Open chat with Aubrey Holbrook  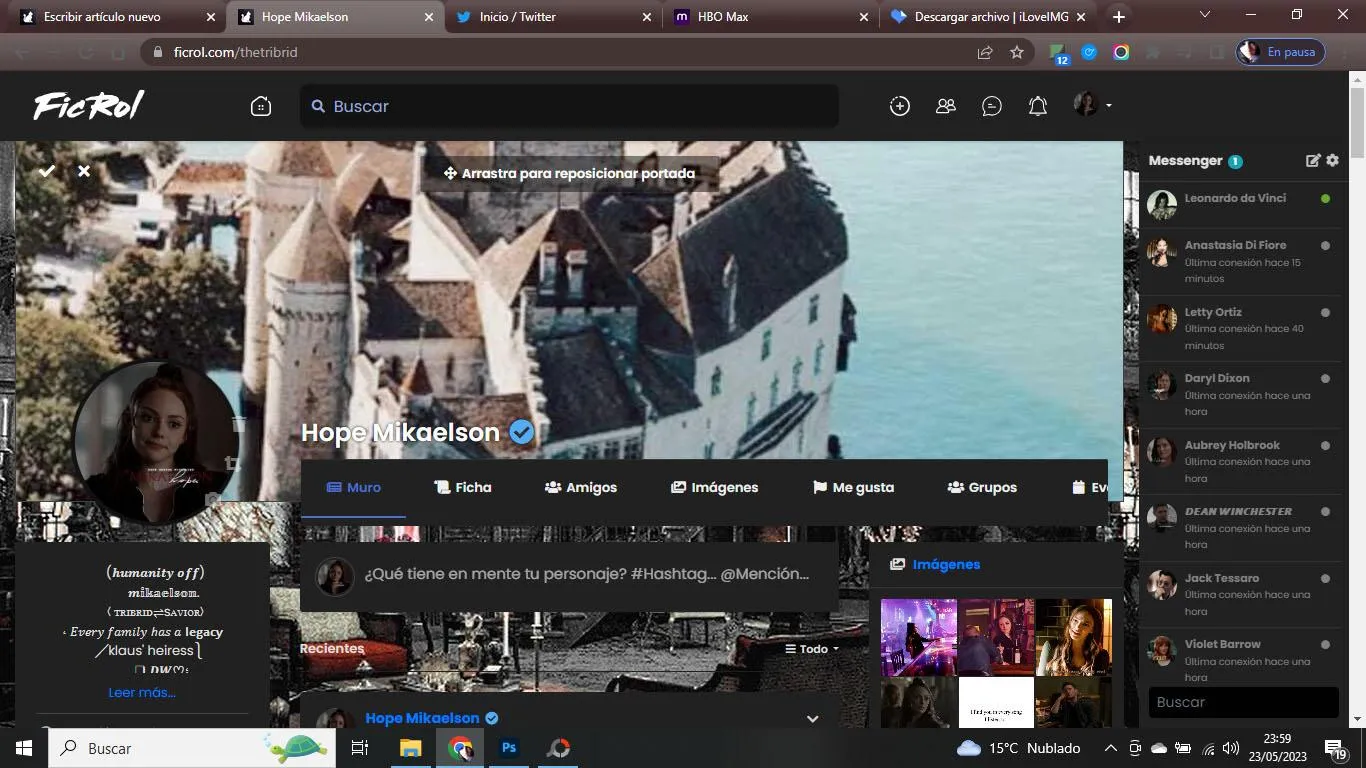1241,462
